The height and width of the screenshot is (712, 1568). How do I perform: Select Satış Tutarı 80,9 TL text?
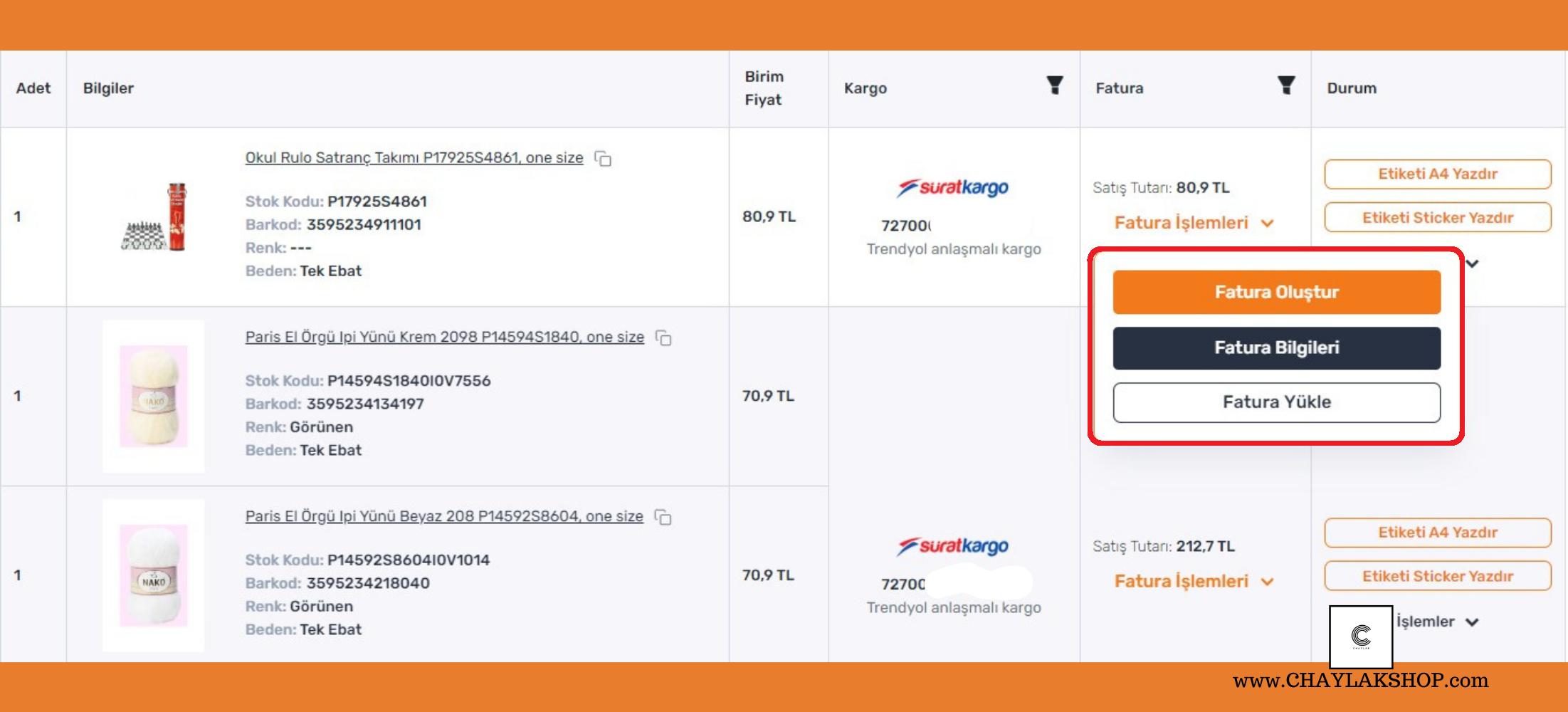click(1161, 188)
